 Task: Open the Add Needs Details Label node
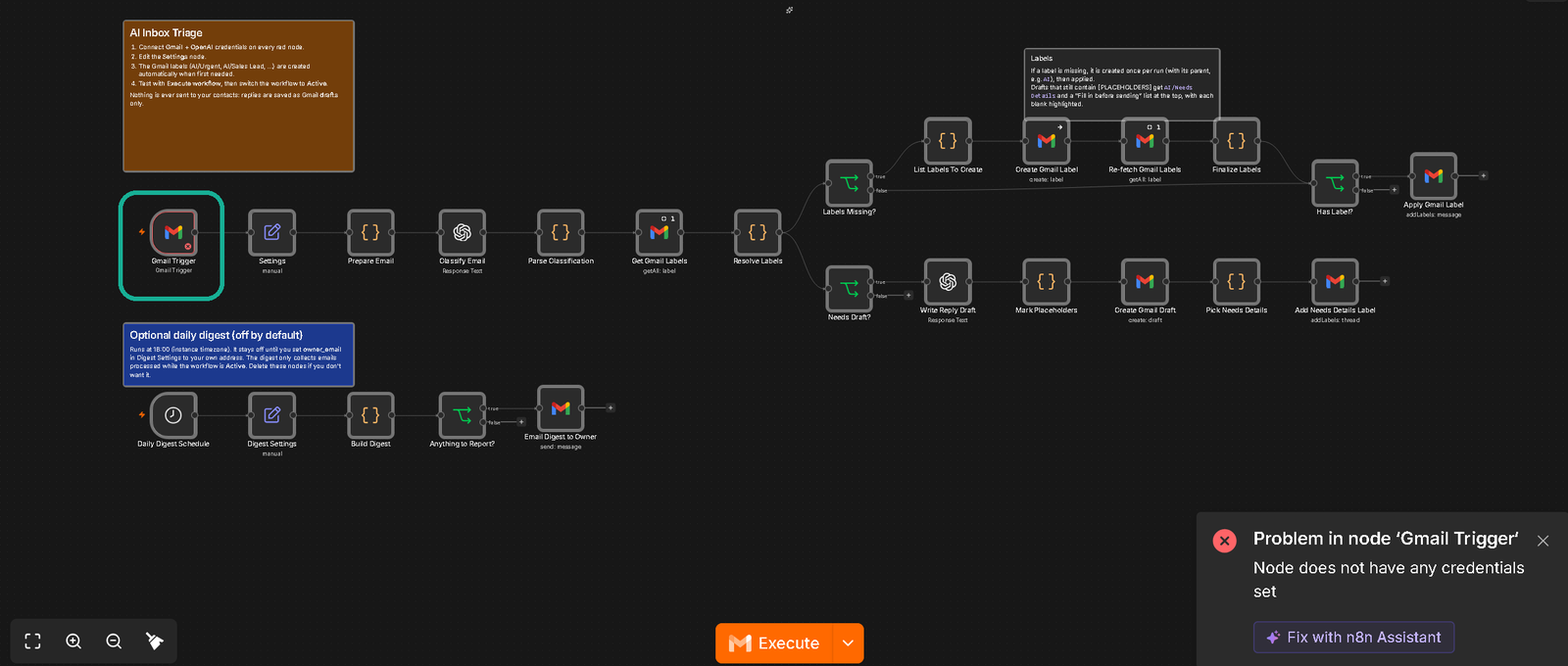click(x=1335, y=282)
